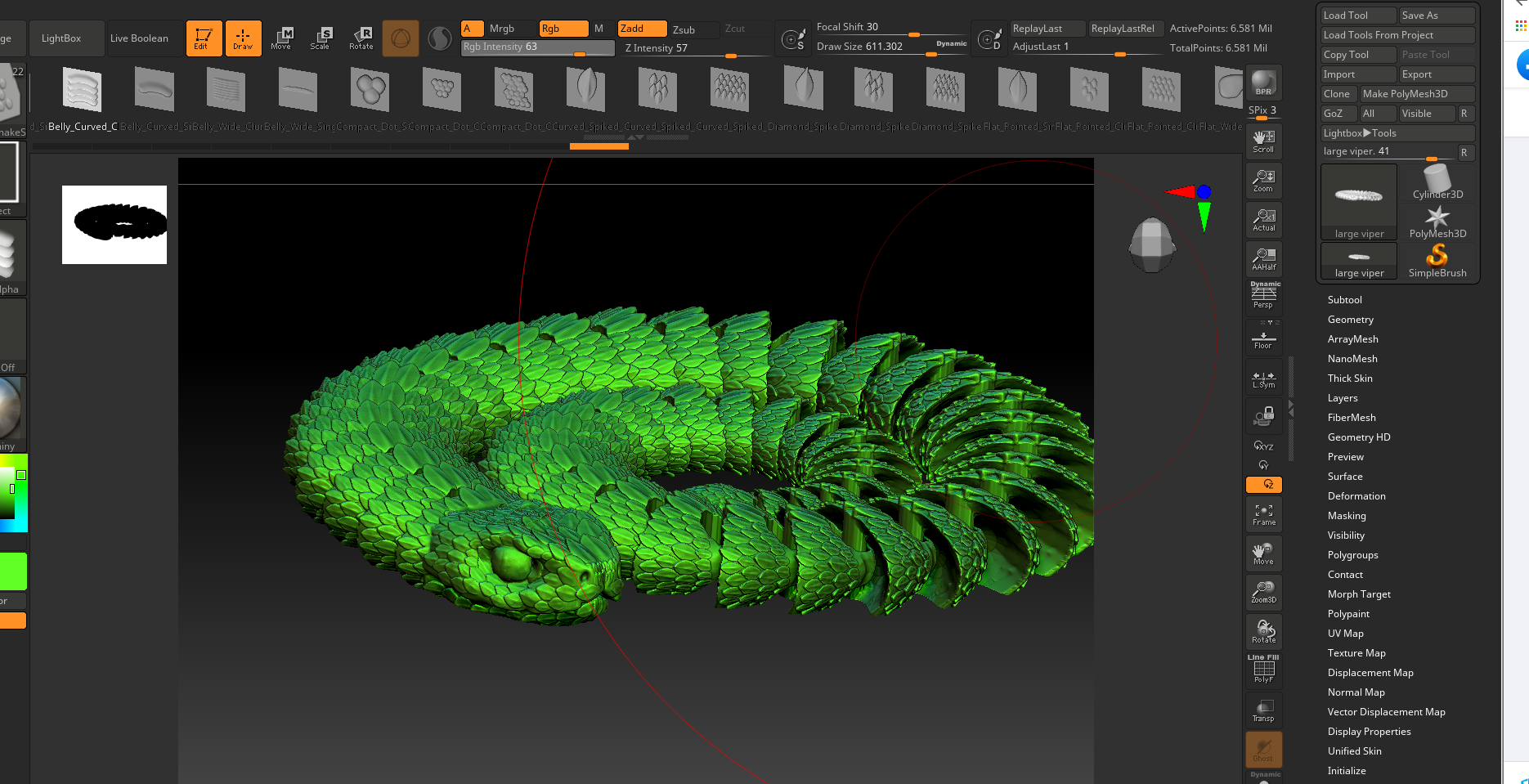The image size is (1529, 784).
Task: Select the Move transform tool icon
Action: point(281,38)
